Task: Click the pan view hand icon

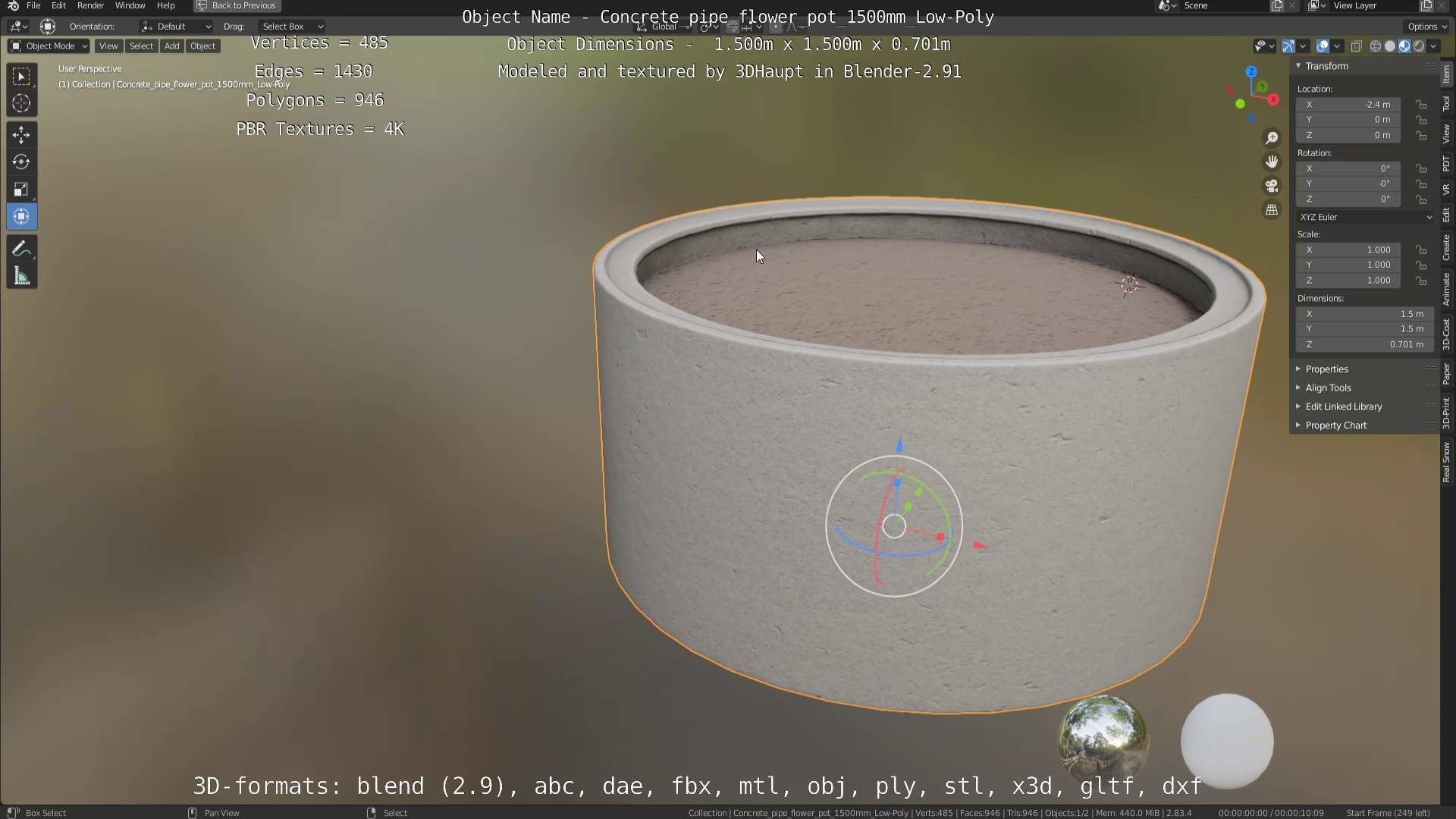Action: (x=1272, y=162)
